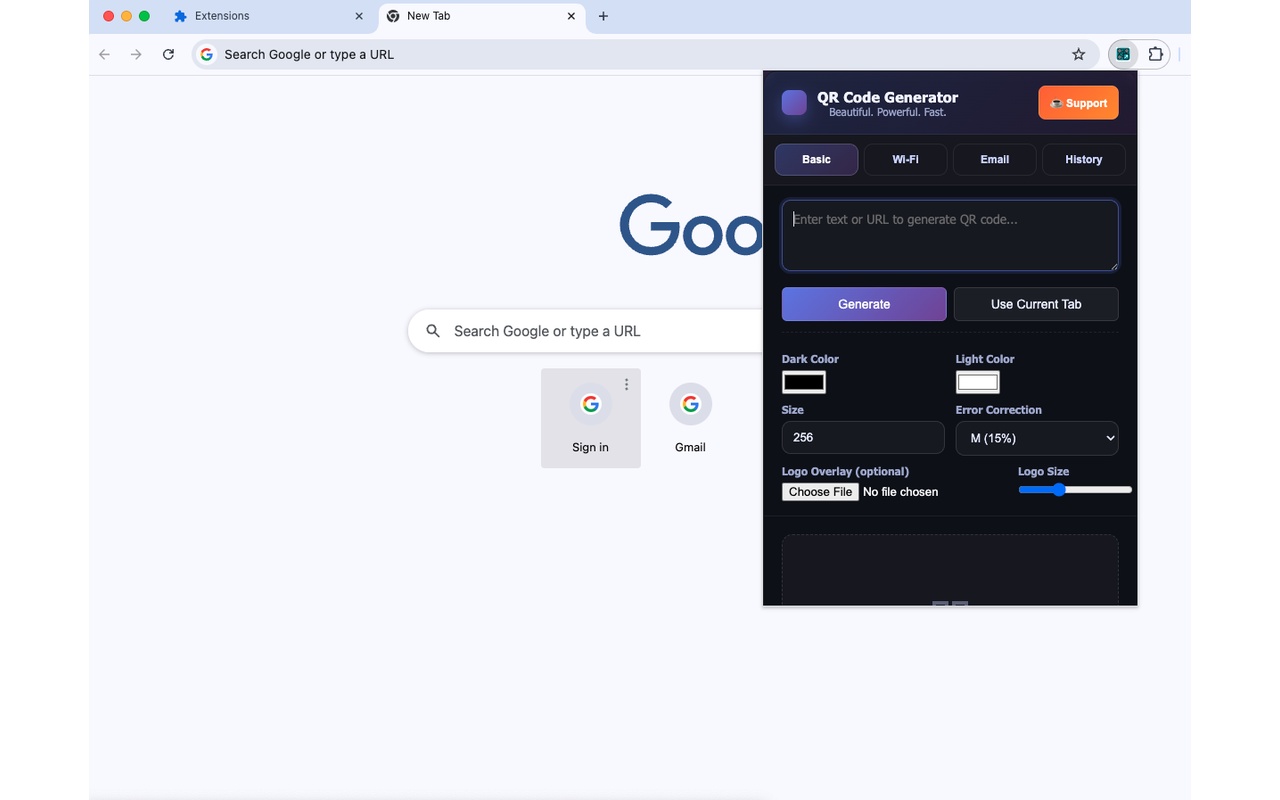Close the New Tab tab
This screenshot has width=1280, height=800.
pyautogui.click(x=572, y=16)
